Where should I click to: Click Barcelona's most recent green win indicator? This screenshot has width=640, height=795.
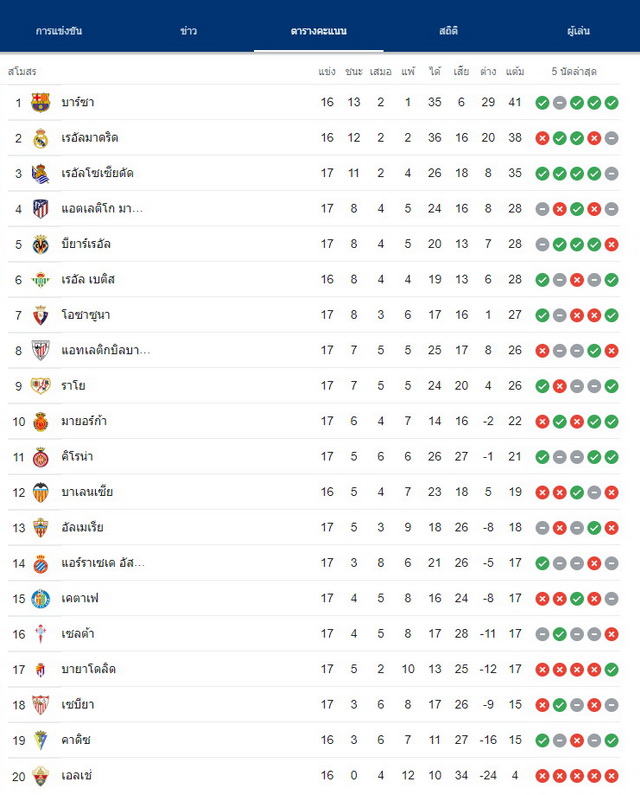tap(612, 103)
